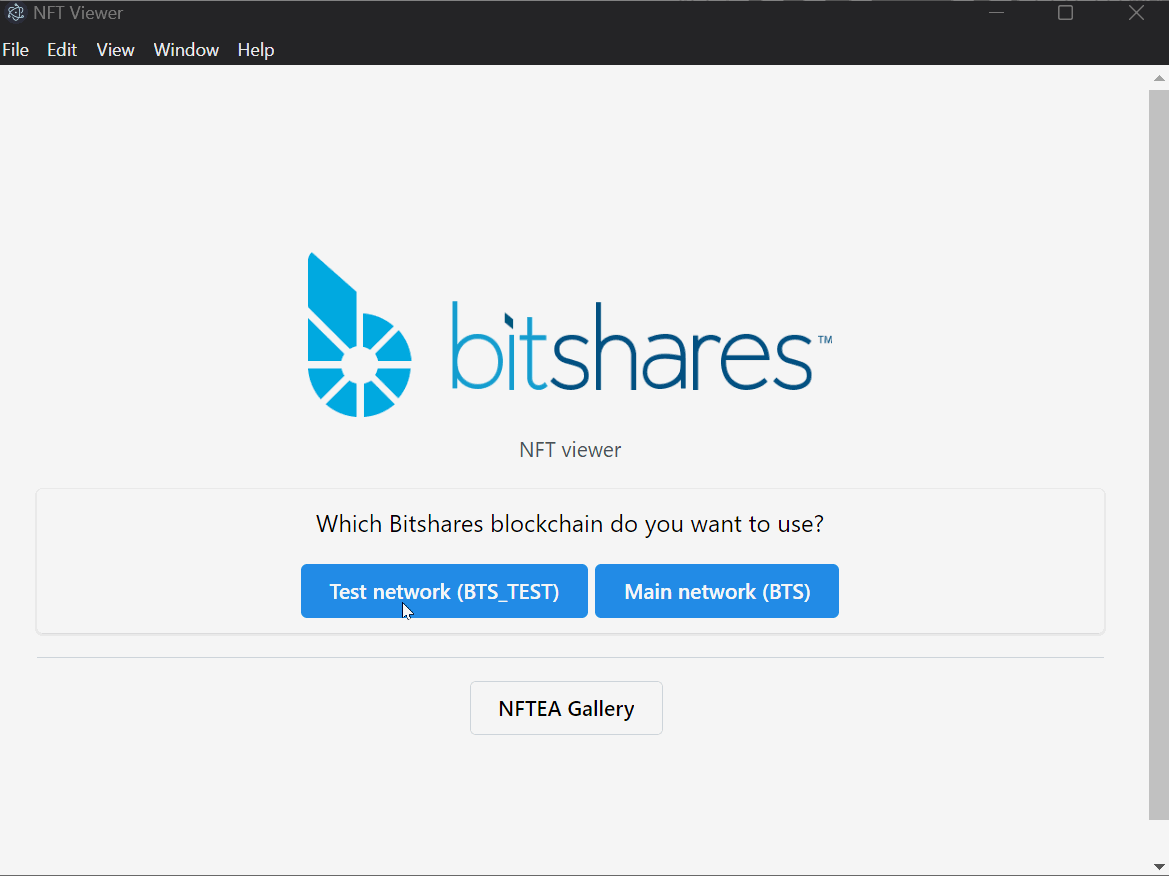1169x876 pixels.
Task: Click the scrollbar down arrow
Action: pos(1159,866)
